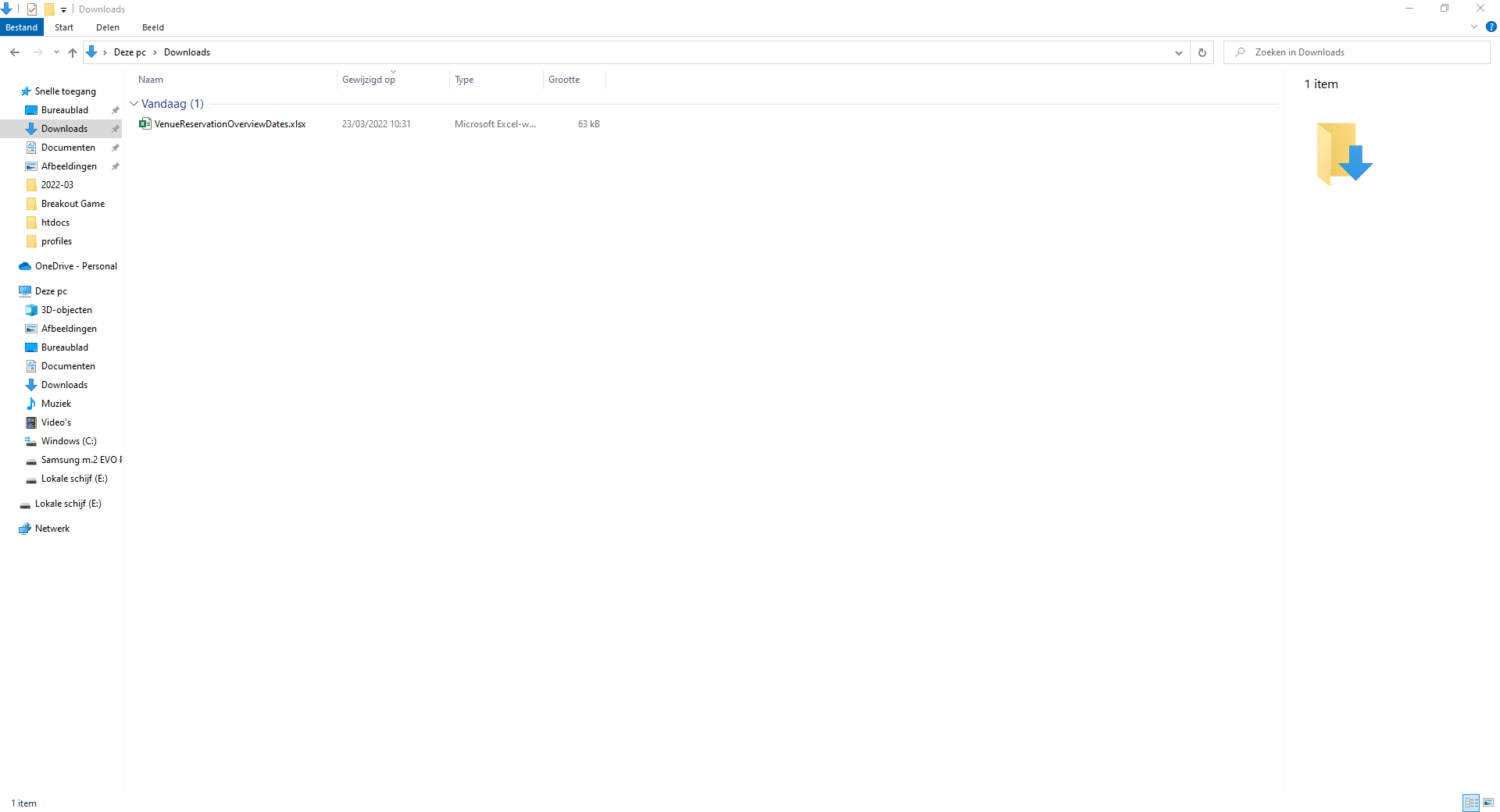Click the properties icon in quick access toolbar
Image resolution: width=1500 pixels, height=812 pixels.
pos(32,9)
